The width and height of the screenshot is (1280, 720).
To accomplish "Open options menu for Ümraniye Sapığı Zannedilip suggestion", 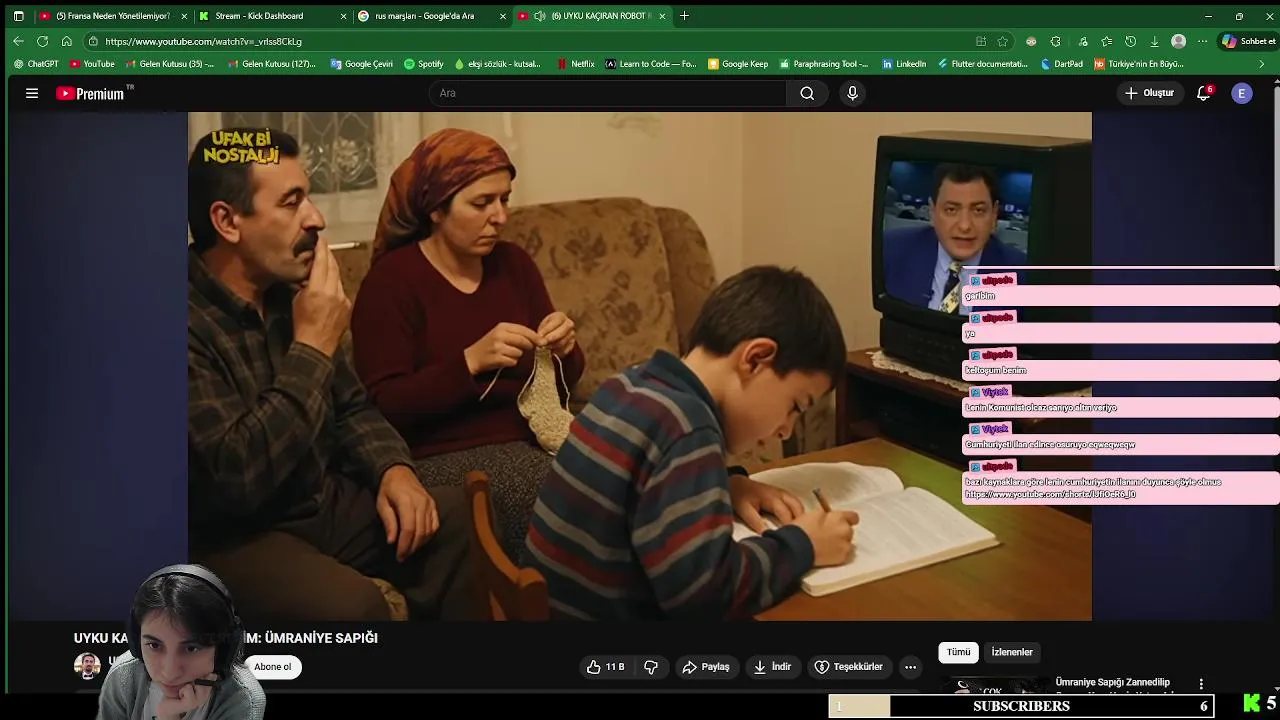I will [1201, 684].
